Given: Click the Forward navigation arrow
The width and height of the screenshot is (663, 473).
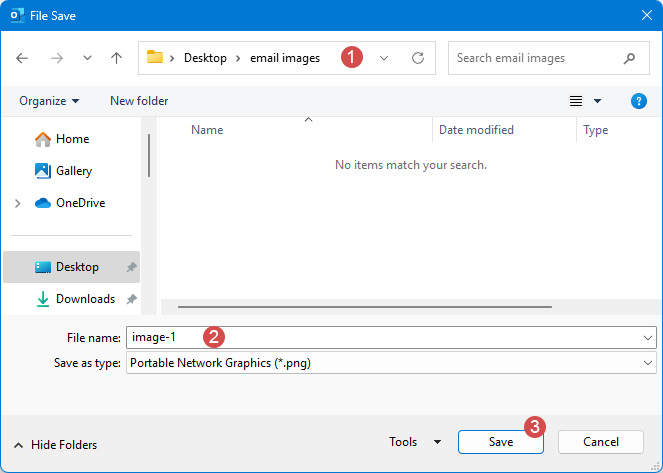Looking at the screenshot, I should point(56,58).
